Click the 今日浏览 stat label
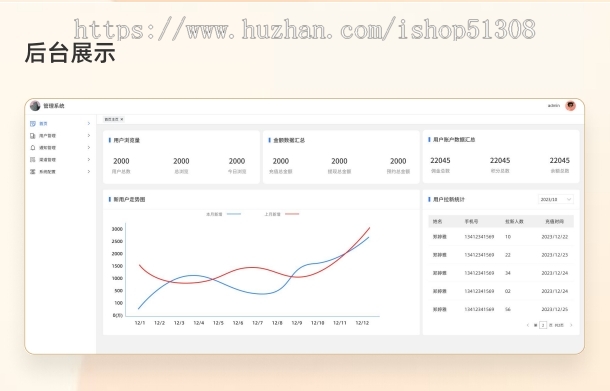 pos(237,172)
